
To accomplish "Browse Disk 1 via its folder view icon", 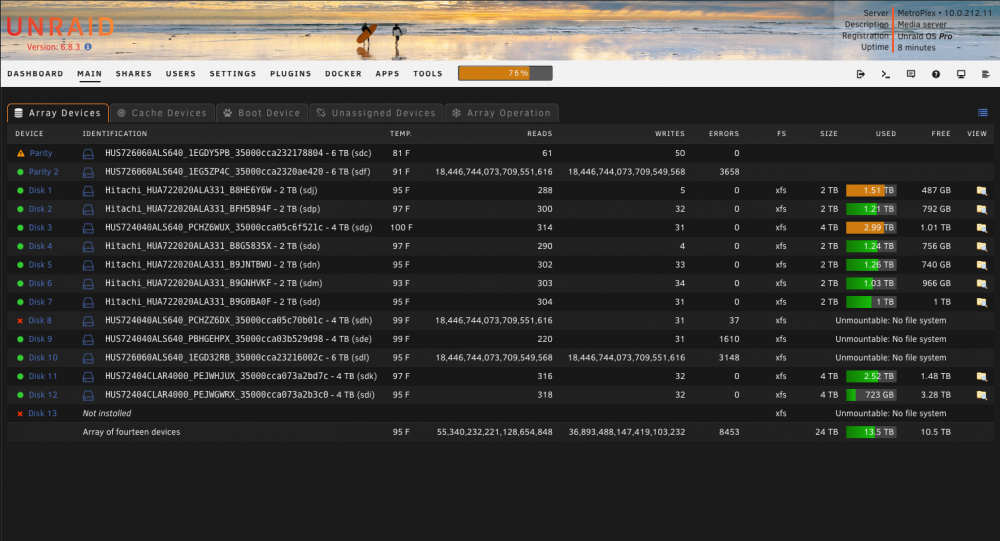I will pos(982,191).
